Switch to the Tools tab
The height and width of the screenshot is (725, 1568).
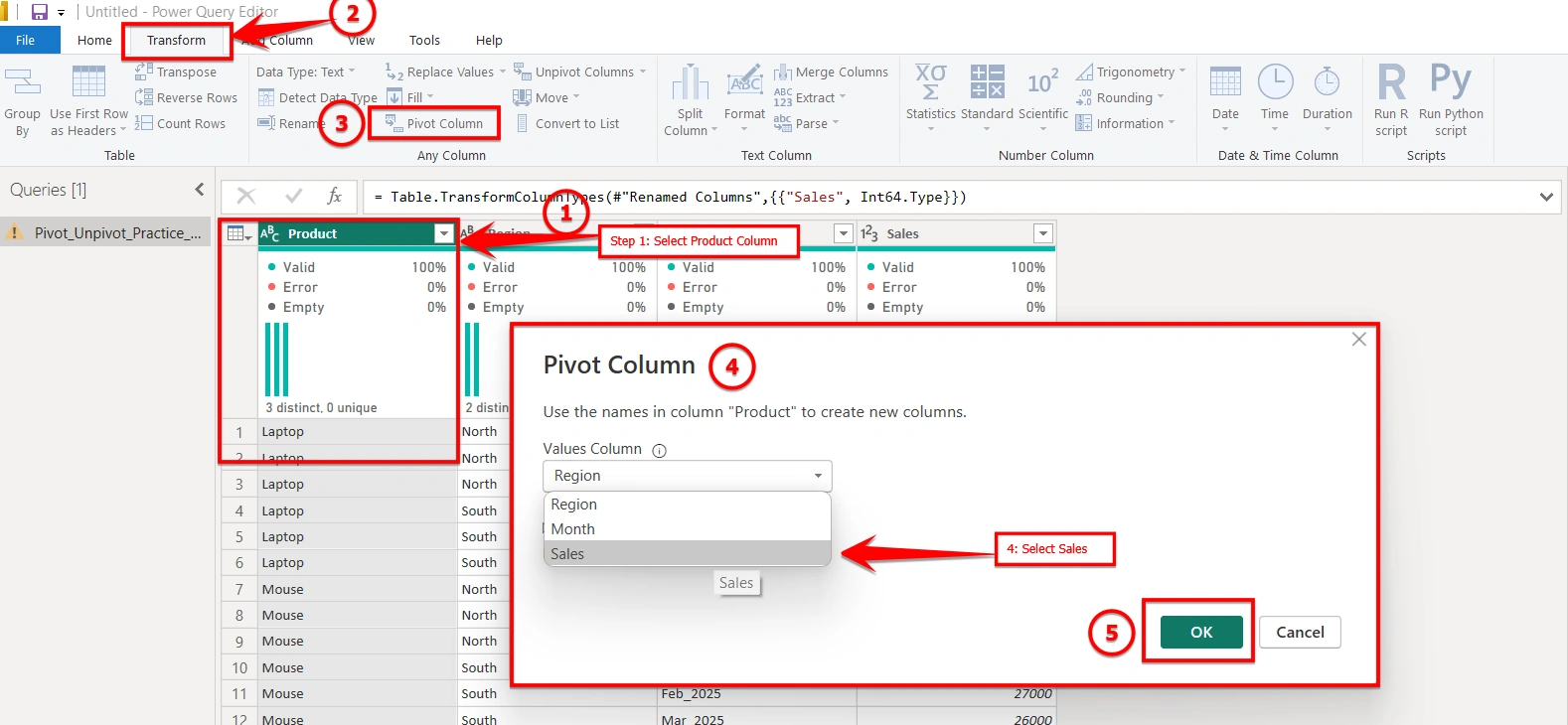point(424,40)
